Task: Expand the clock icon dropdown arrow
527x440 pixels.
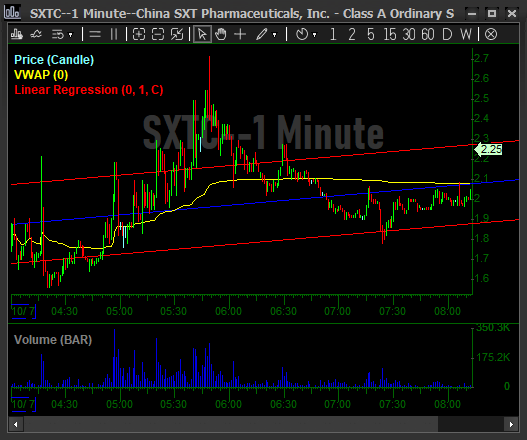Action: pos(315,35)
